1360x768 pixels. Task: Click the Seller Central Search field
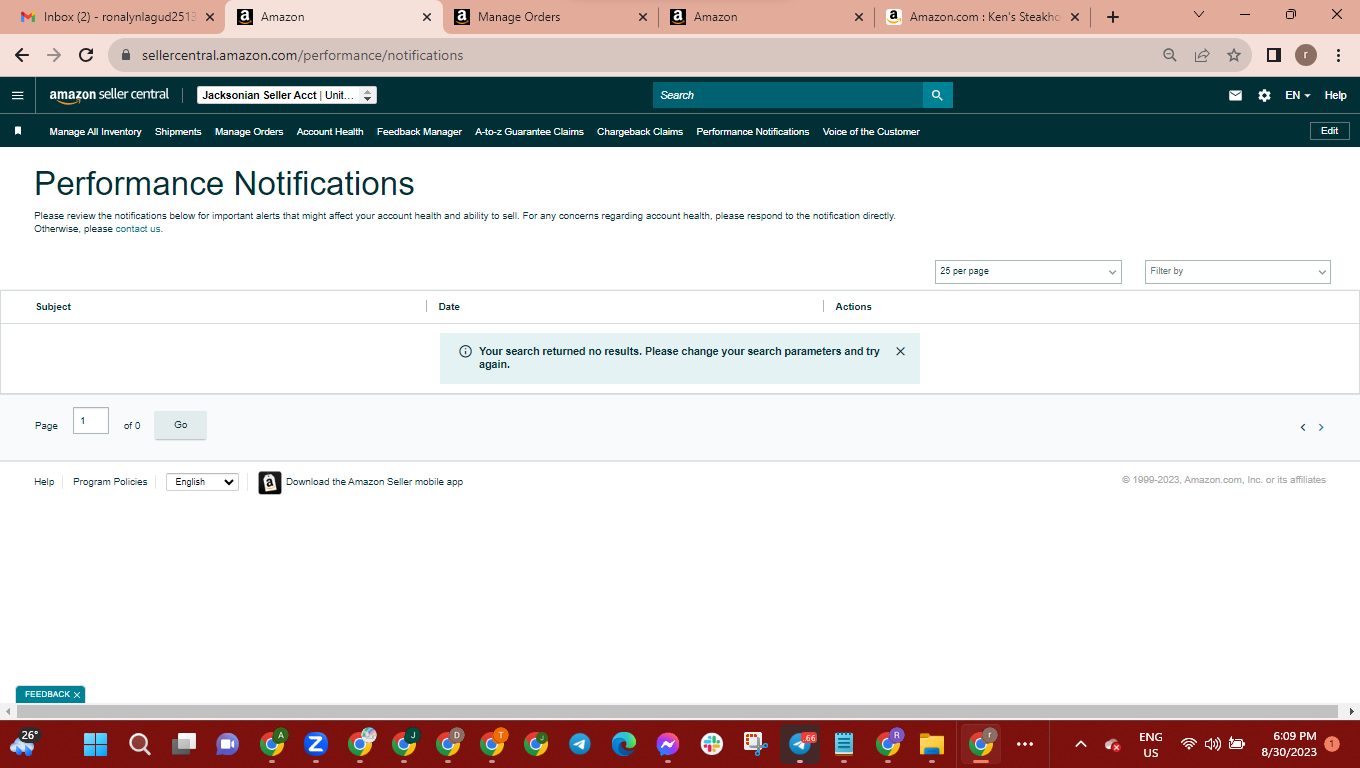tap(788, 95)
